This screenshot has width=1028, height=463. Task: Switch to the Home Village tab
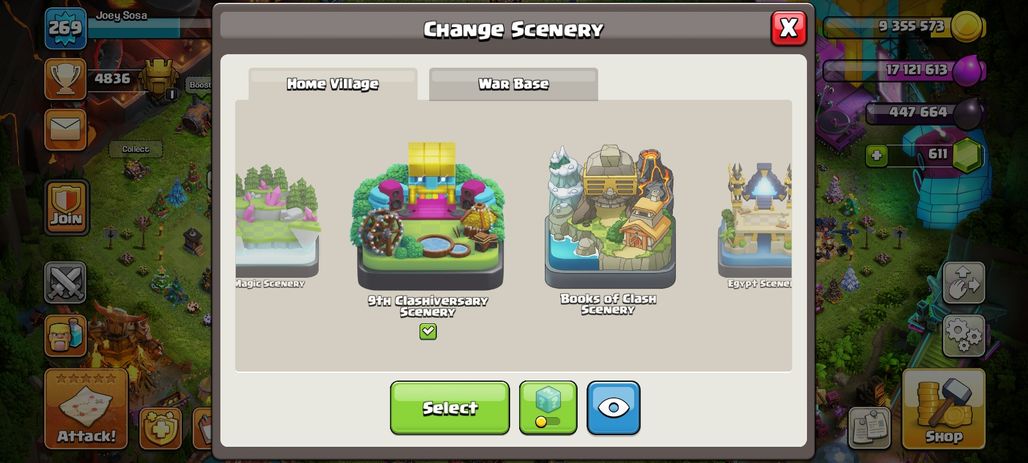tap(332, 84)
